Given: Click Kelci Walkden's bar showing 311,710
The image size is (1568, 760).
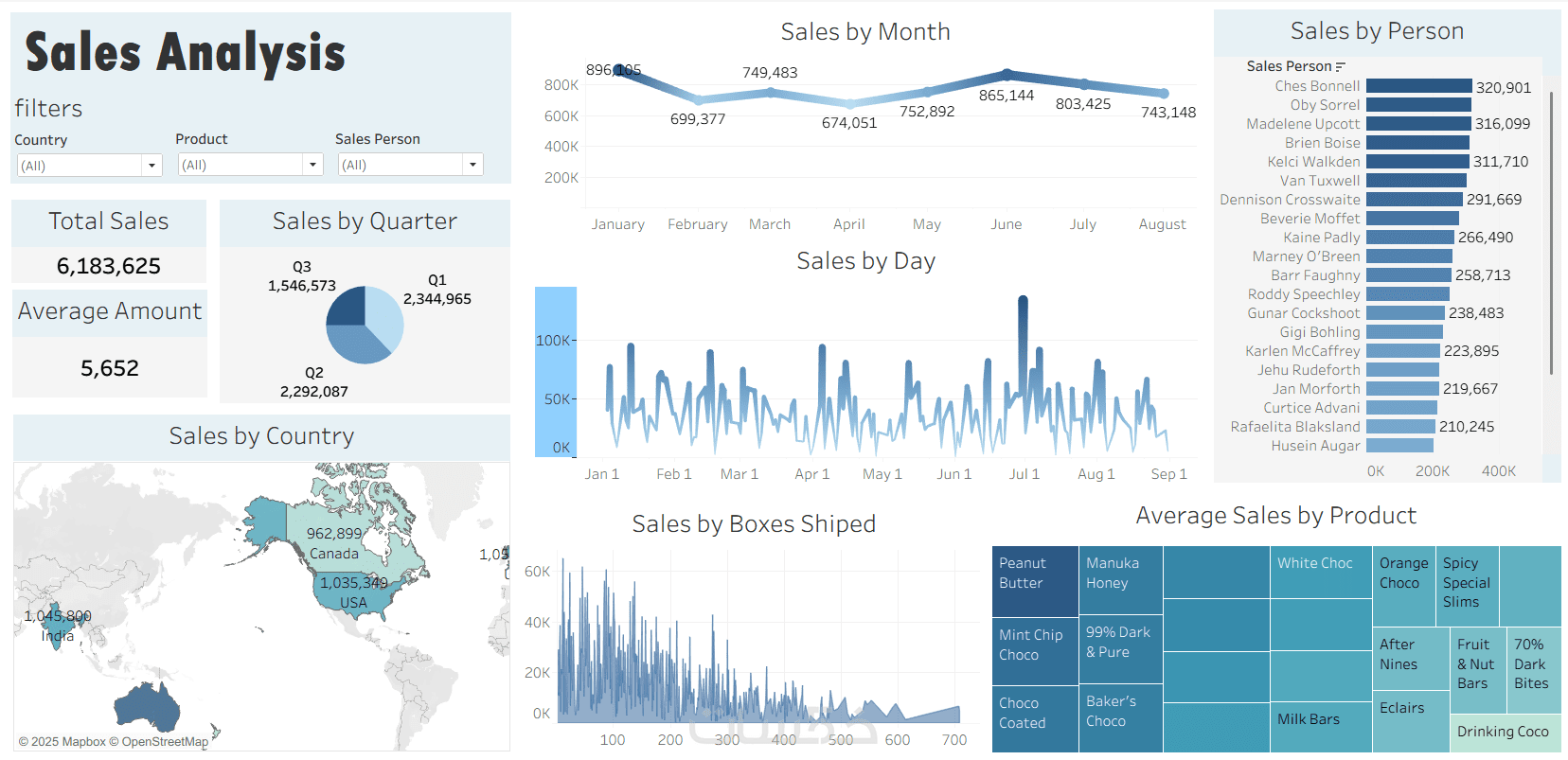Looking at the screenshot, I should (1417, 162).
